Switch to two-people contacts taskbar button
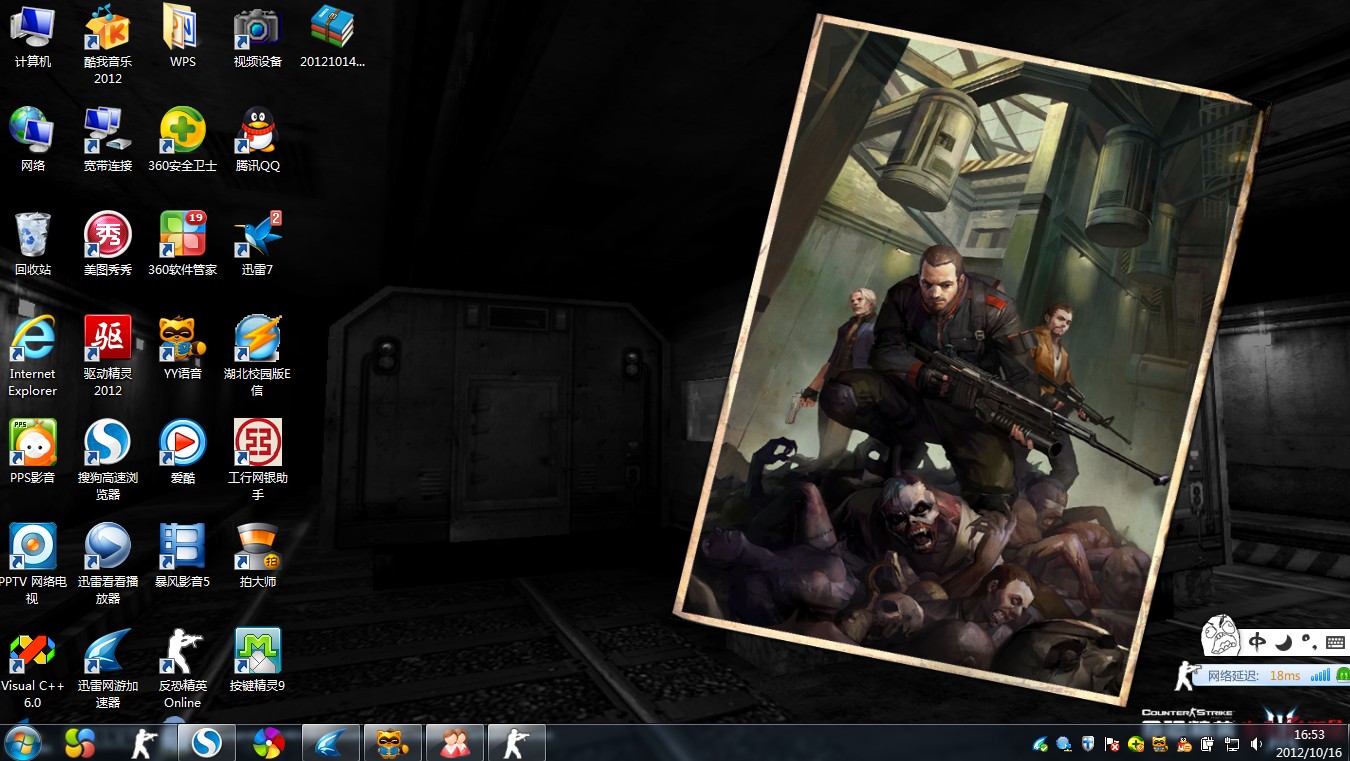 (455, 743)
